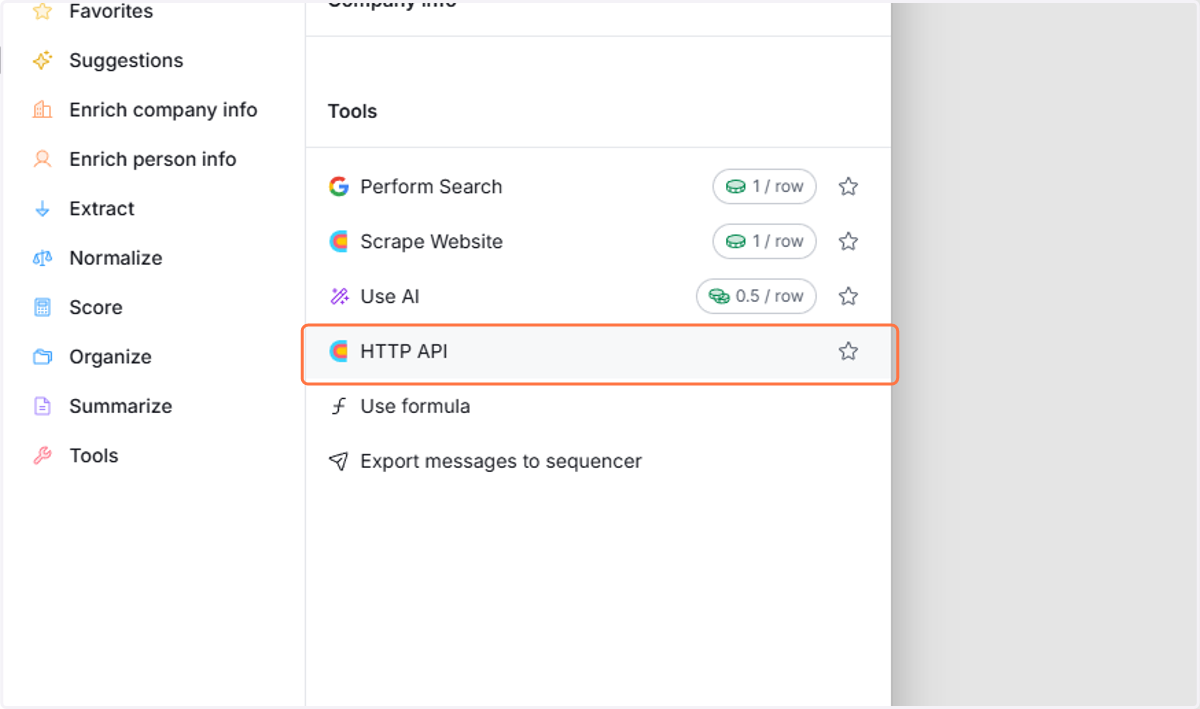Click the building icon for company info
The width and height of the screenshot is (1200, 709).
tap(42, 110)
